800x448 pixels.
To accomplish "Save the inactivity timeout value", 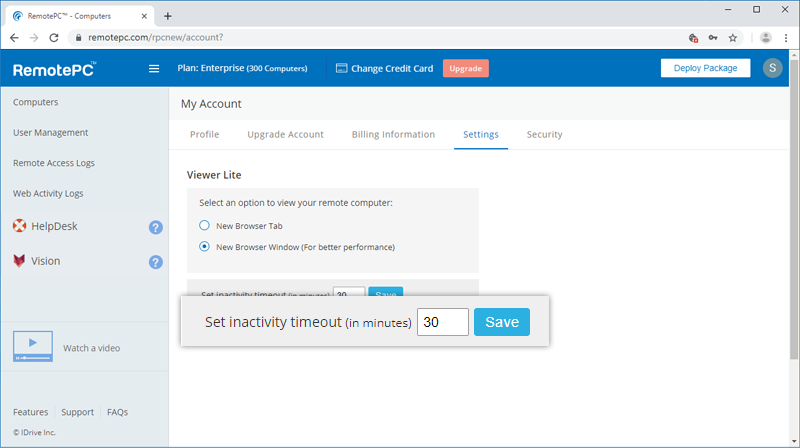I will 502,322.
